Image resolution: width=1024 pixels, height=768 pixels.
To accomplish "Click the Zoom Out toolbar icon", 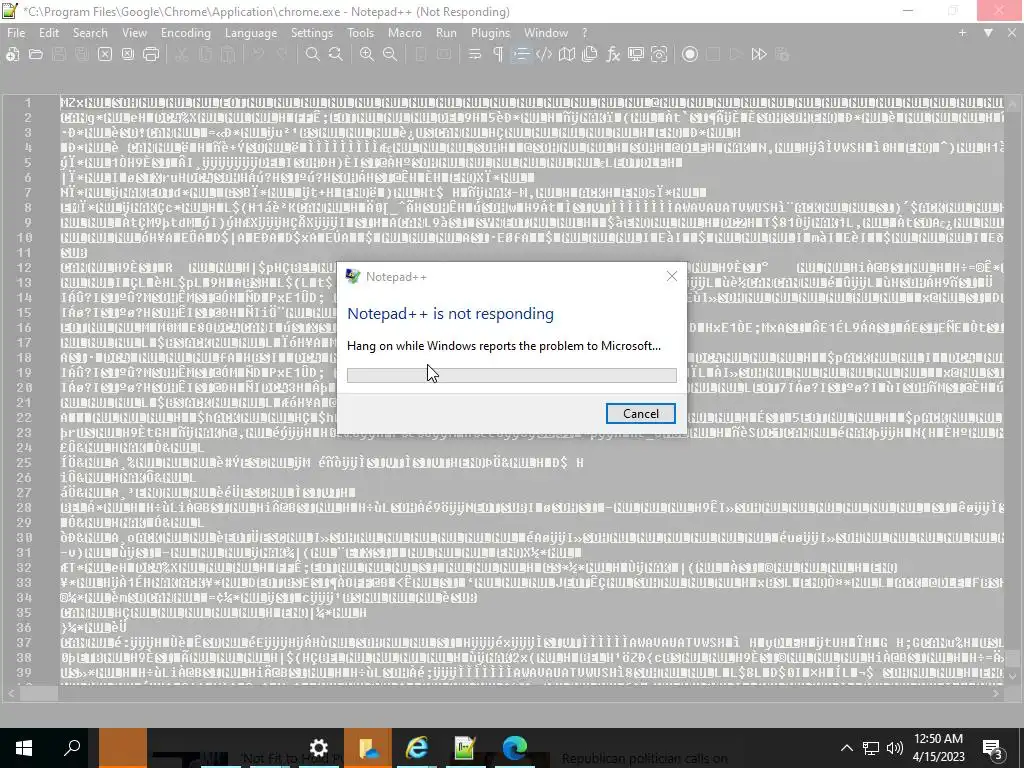I will [390, 55].
